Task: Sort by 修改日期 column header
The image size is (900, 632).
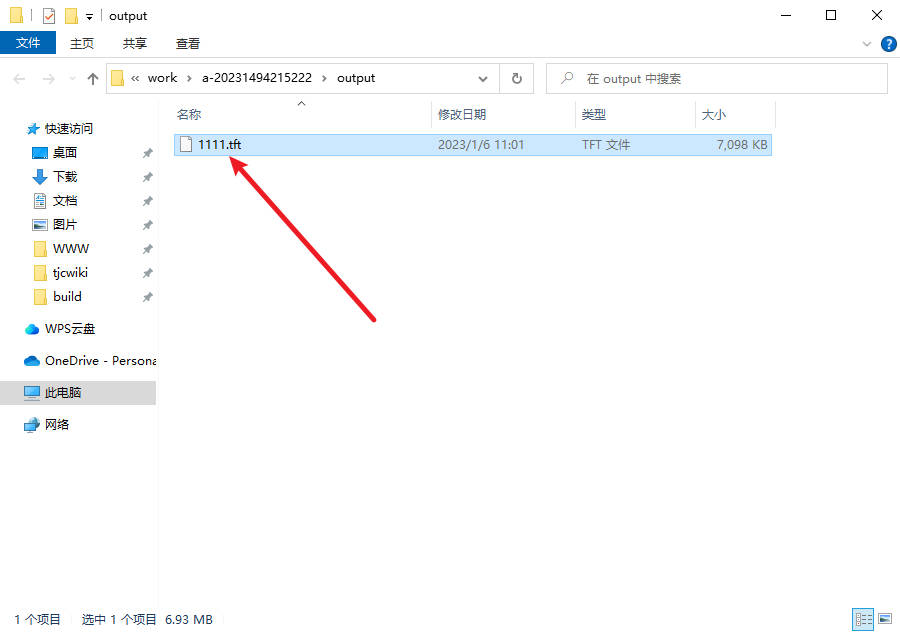Action: [x=462, y=115]
